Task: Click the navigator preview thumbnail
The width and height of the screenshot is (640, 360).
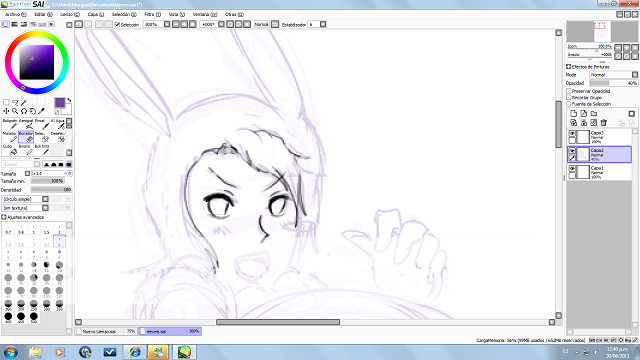Action: tap(602, 31)
